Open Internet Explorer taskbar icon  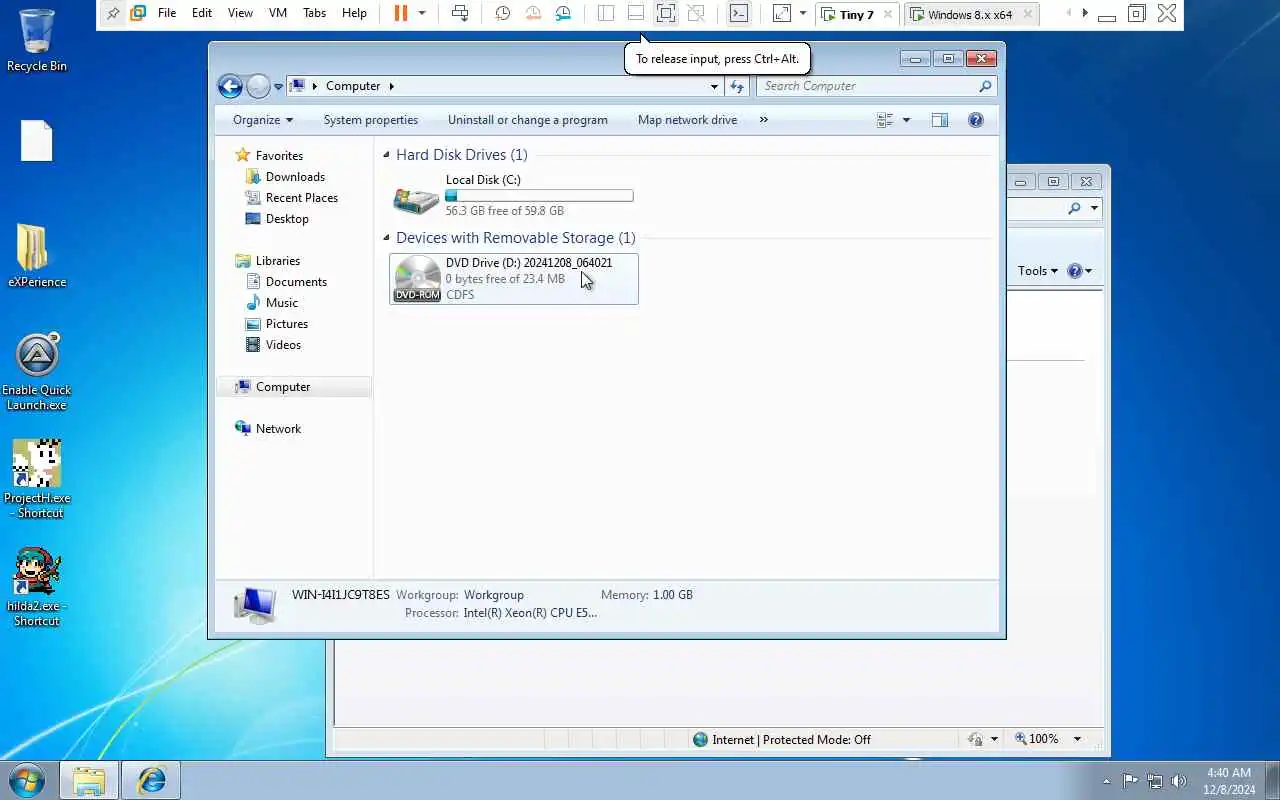(x=151, y=779)
